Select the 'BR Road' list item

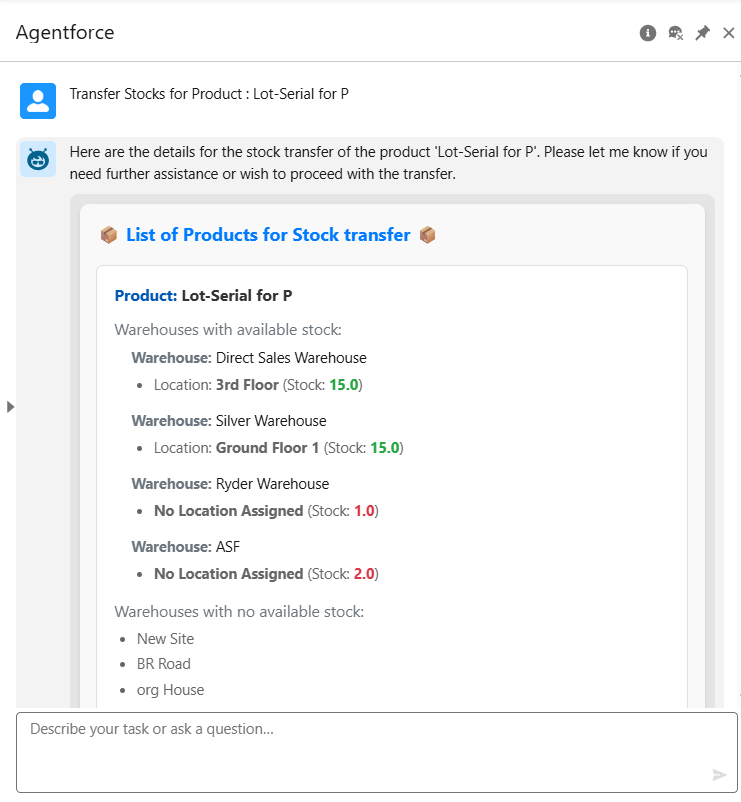click(164, 664)
